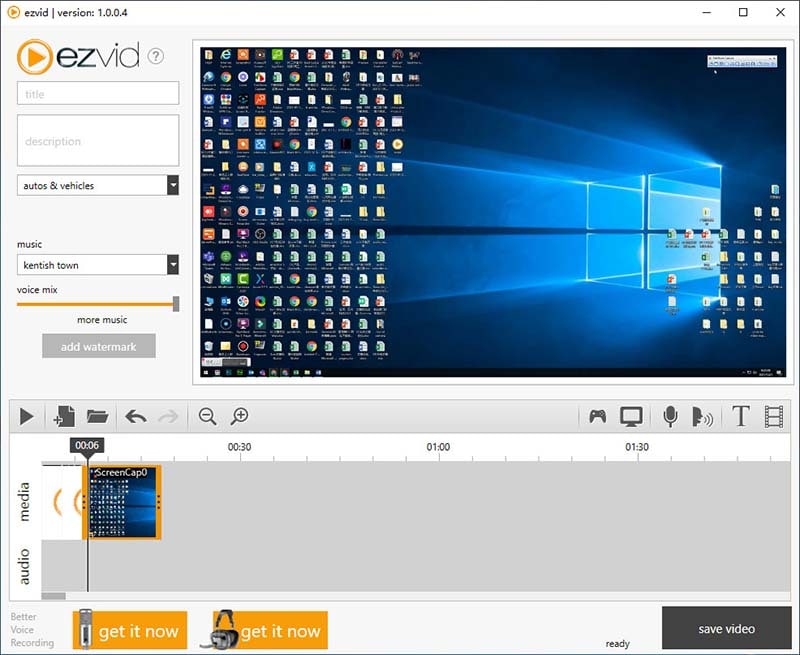This screenshot has width=800, height=655.
Task: Open the load project folder icon
Action: 97,416
